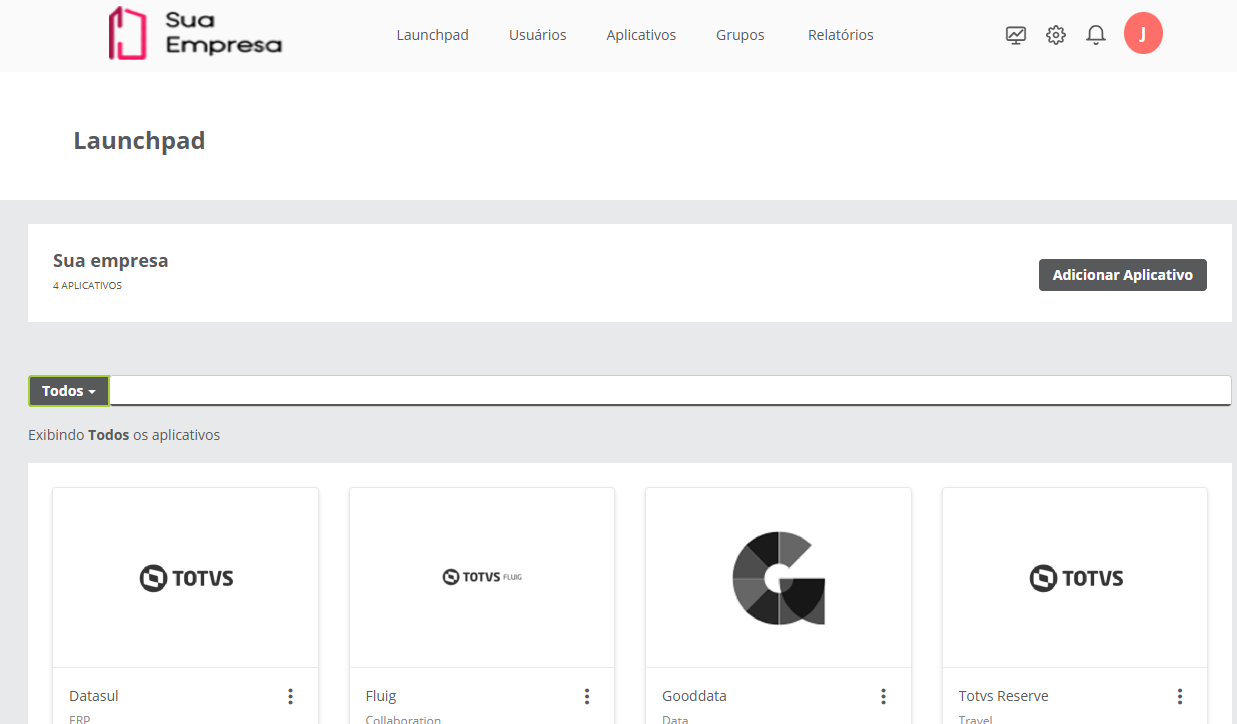
Task: Open Fluig card options menu
Action: point(587,696)
